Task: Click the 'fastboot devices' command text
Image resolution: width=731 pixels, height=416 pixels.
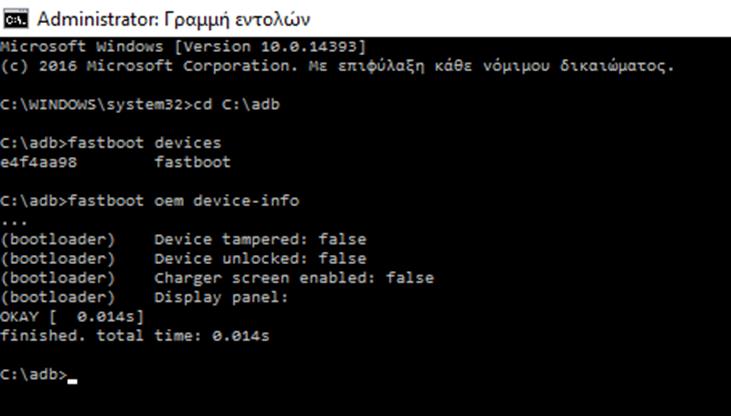Action: click(x=143, y=143)
